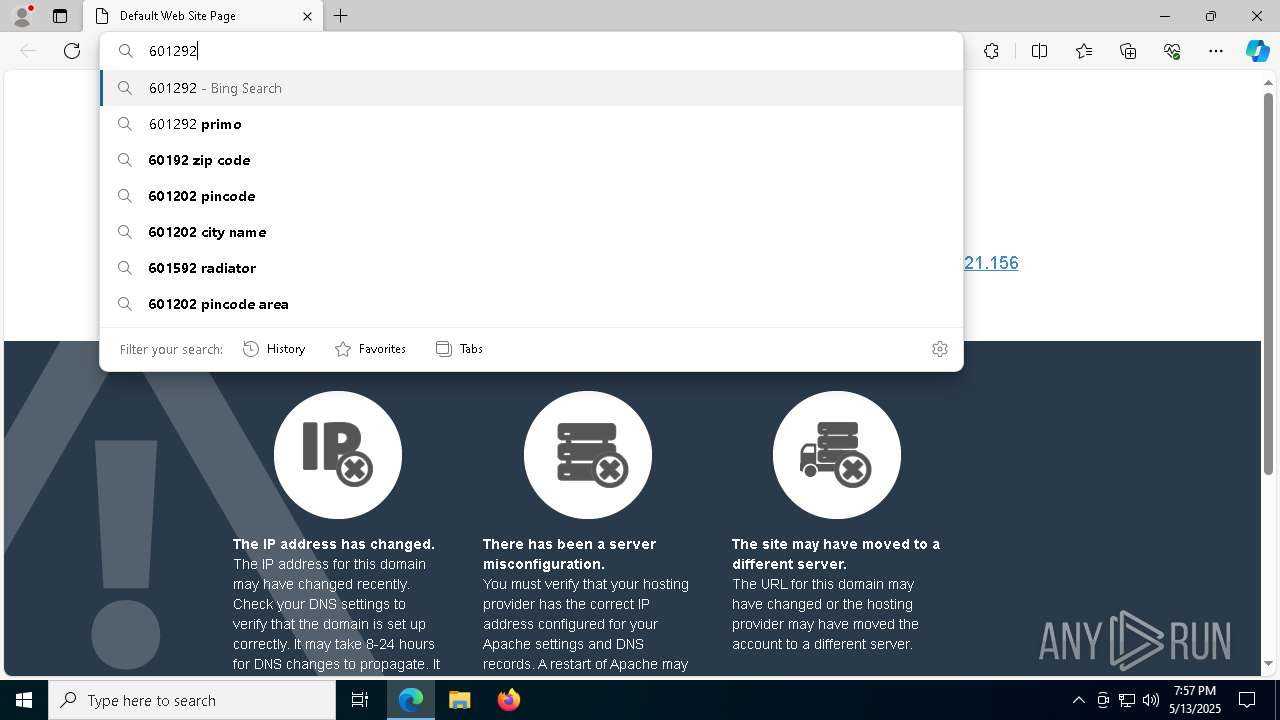Viewport: 1280px width, 720px height.
Task: Open Settings and more ellipsis menu
Action: tap(1216, 51)
